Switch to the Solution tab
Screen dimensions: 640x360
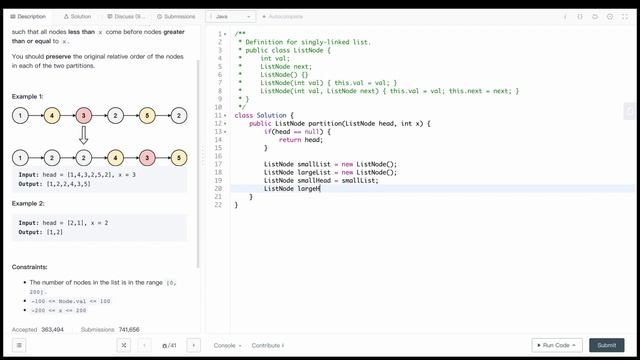(77, 17)
